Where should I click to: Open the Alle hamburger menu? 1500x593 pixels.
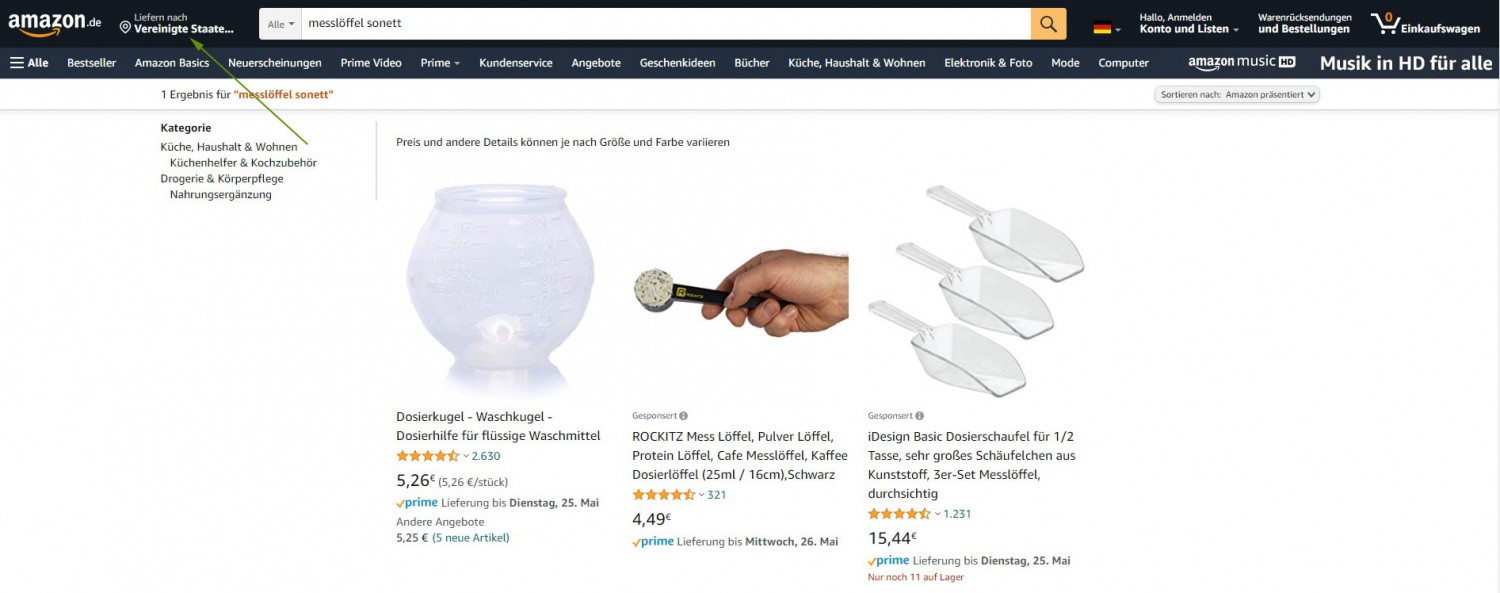pos(29,63)
